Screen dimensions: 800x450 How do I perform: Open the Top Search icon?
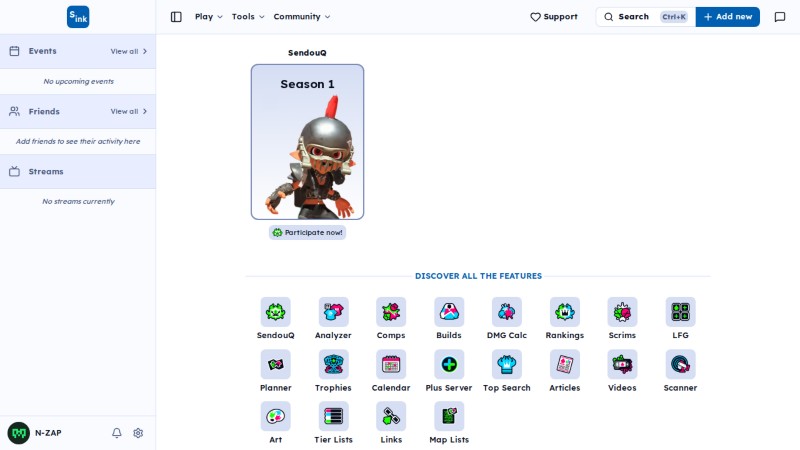507,364
